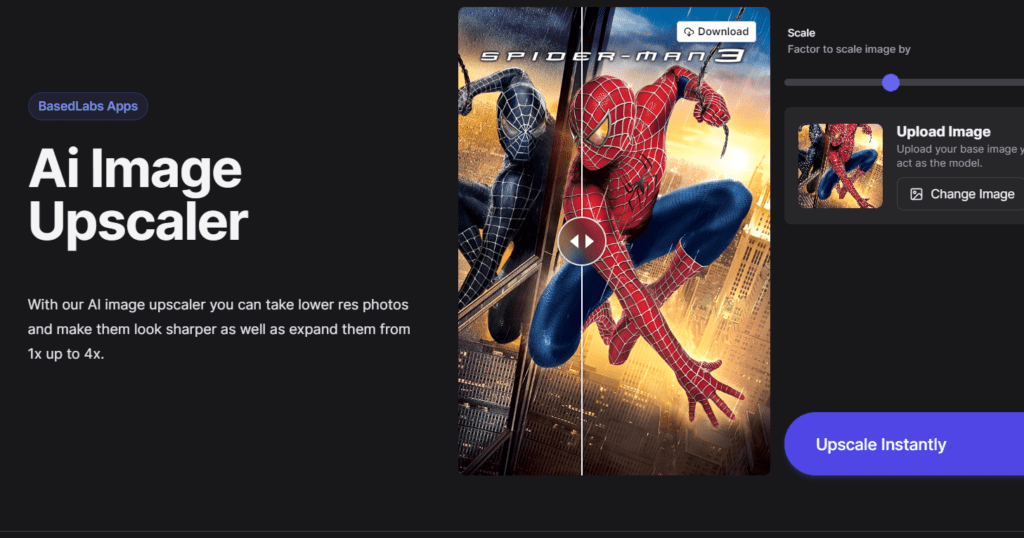Click the Scale label text

(x=801, y=33)
